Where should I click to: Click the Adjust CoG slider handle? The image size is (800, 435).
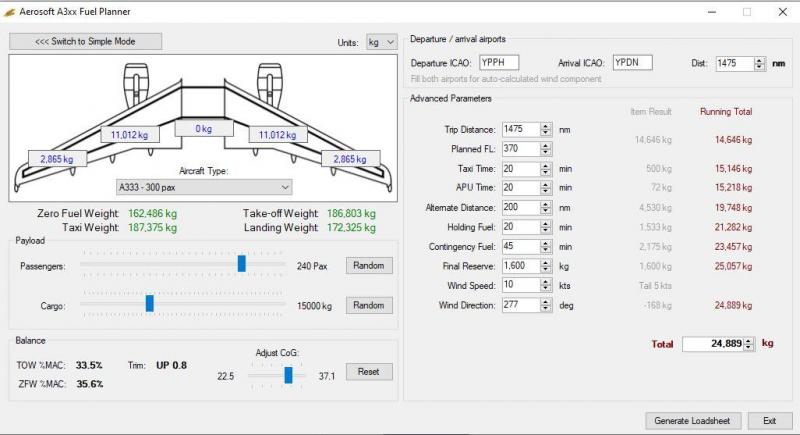288,375
